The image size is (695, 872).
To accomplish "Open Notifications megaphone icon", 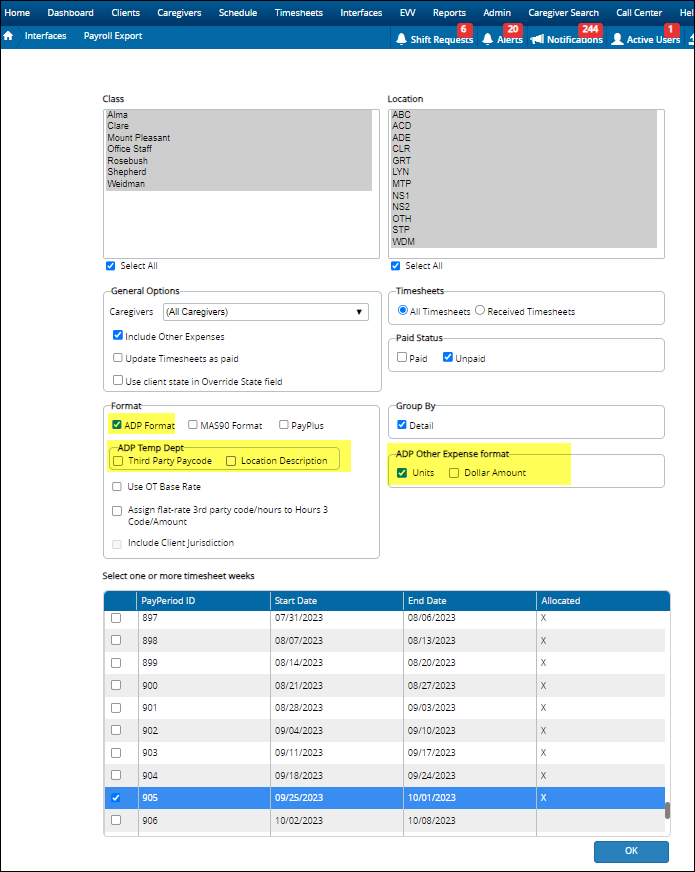I will tap(537, 39).
